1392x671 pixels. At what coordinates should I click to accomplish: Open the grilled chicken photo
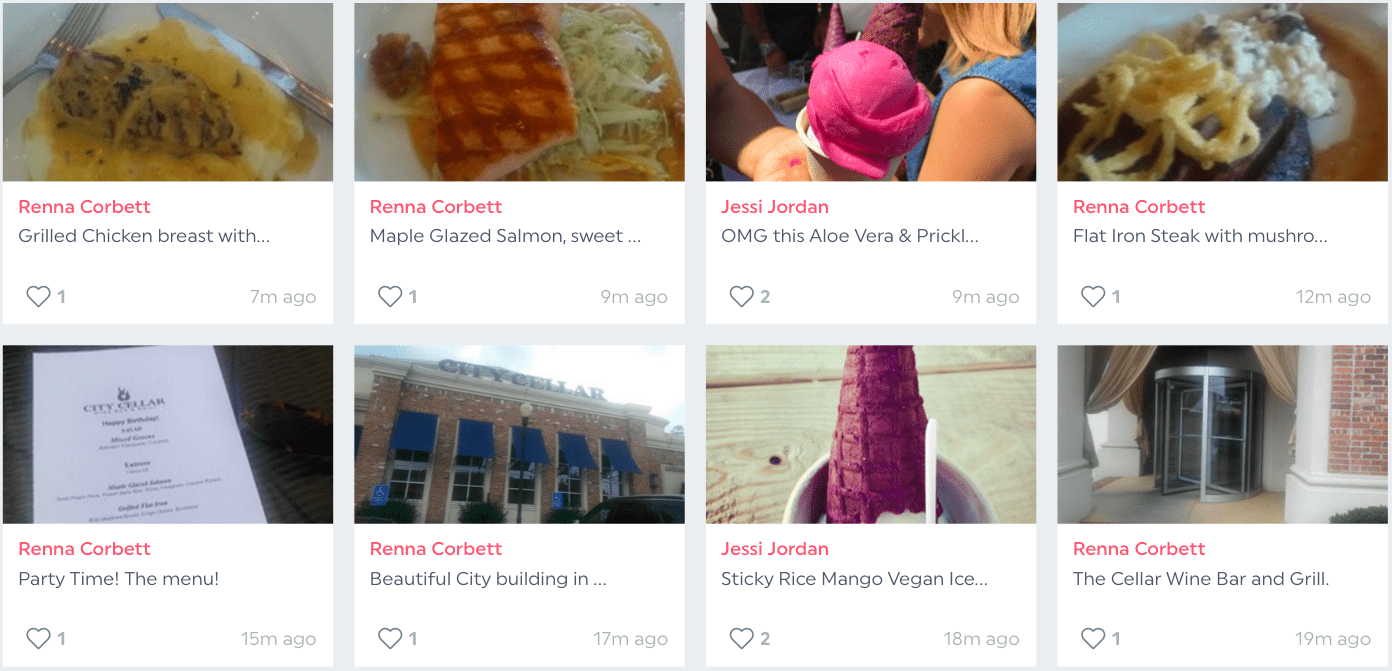pos(168,92)
